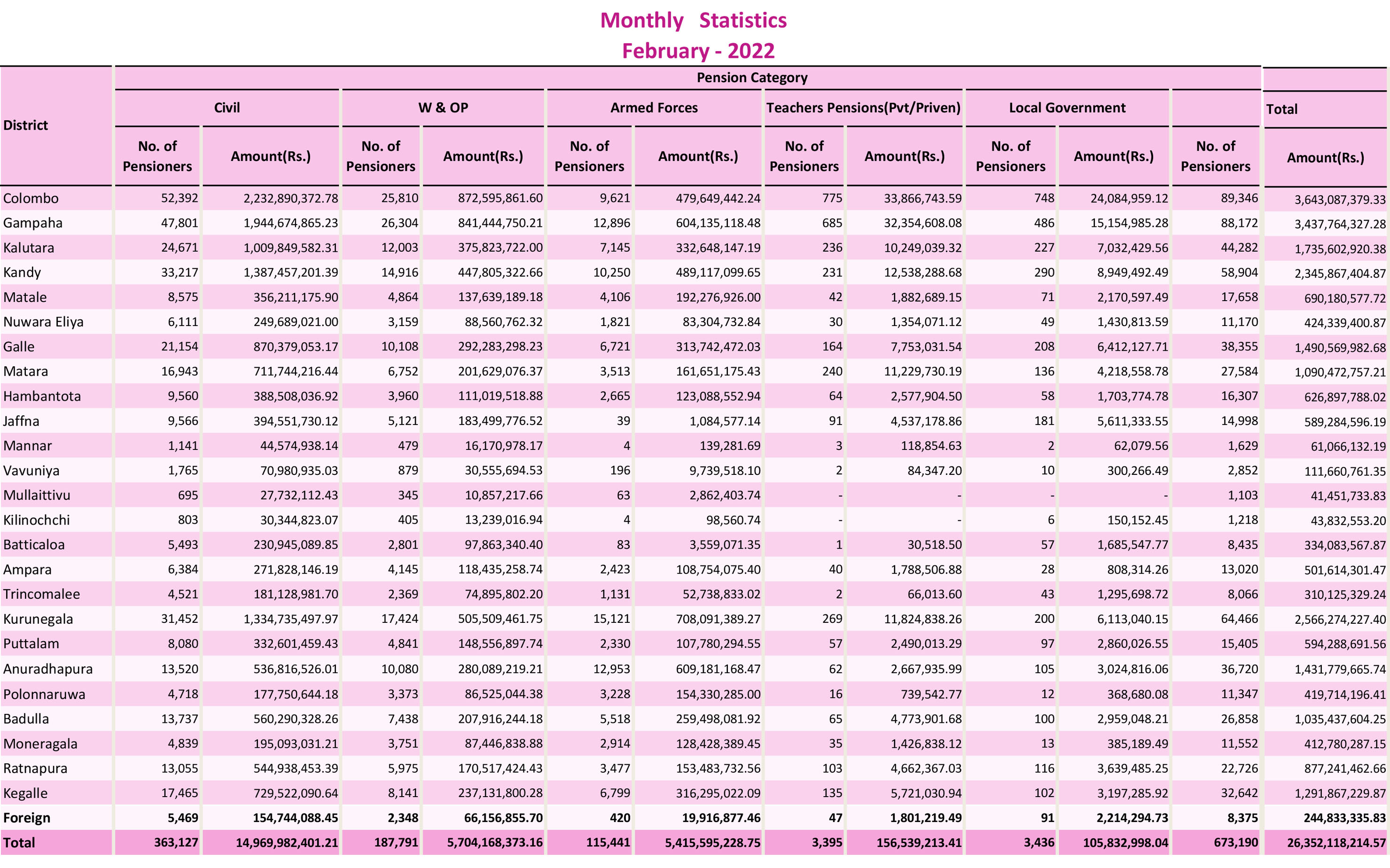Click Mannar local government amount 62,079.56

[x=1137, y=446]
